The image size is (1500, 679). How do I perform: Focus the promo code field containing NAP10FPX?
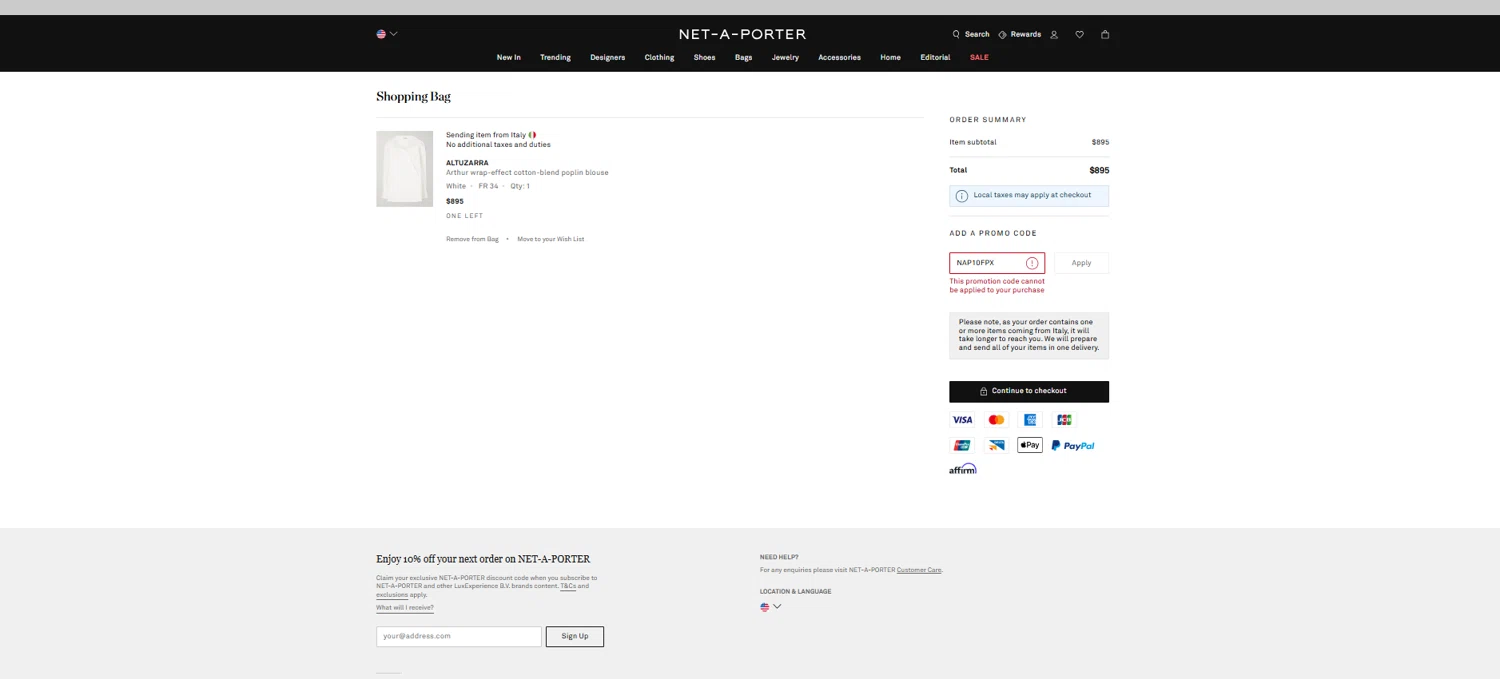coord(996,263)
